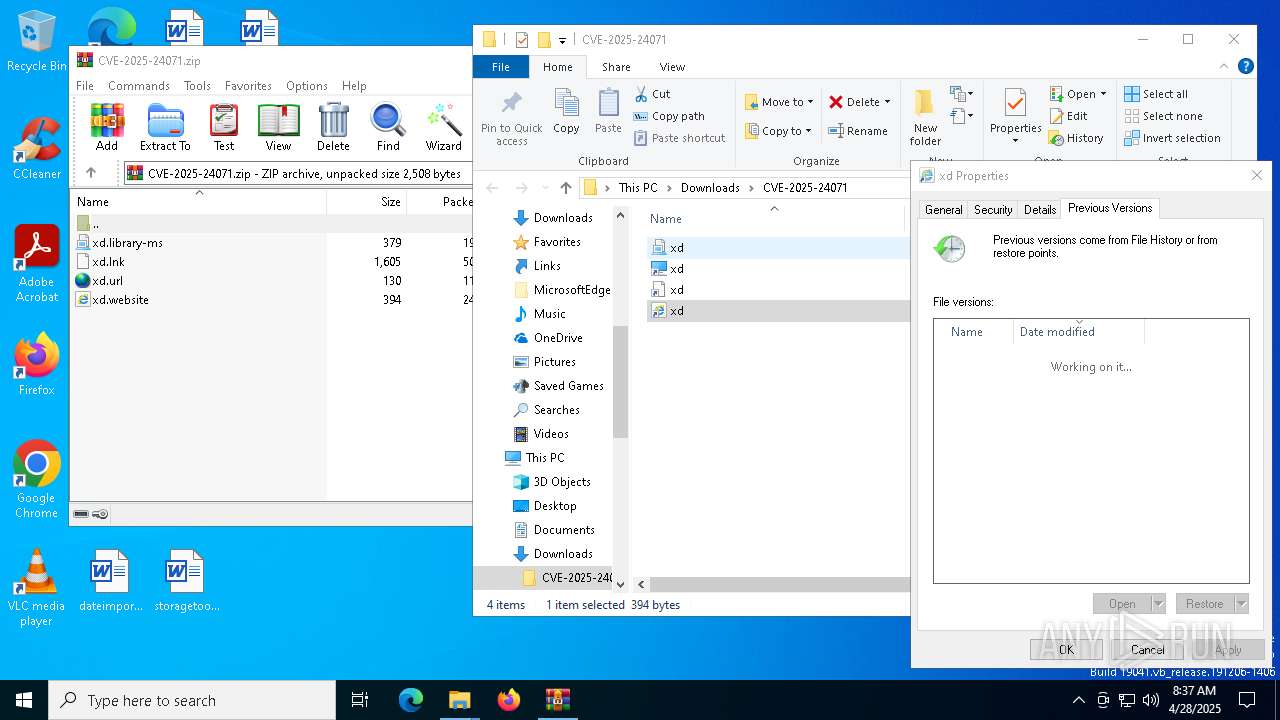Open the File tab in Explorer
Screen dimensions: 1280x720
pyautogui.click(x=501, y=67)
